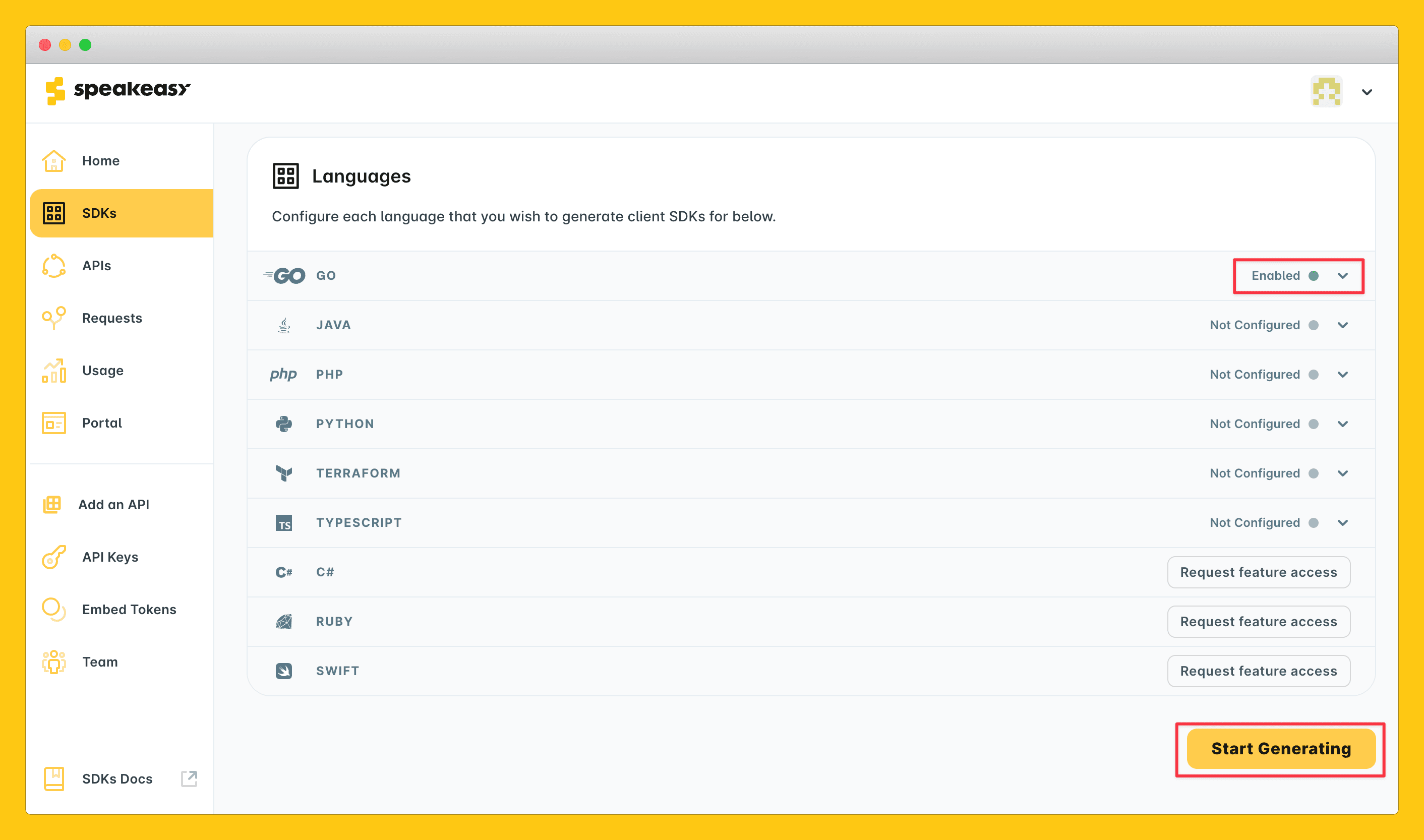Click the Languages heading text
Screen dimensions: 1424x840
[361, 176]
